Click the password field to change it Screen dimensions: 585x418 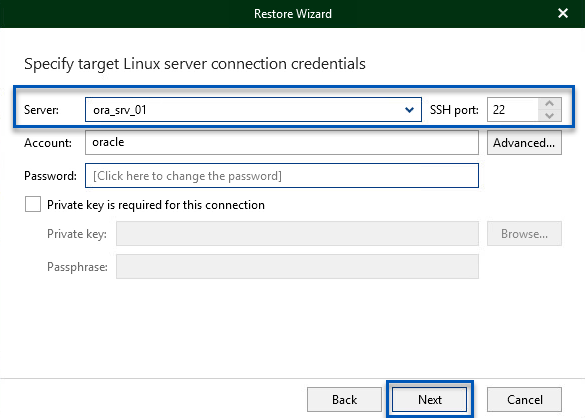coord(282,175)
